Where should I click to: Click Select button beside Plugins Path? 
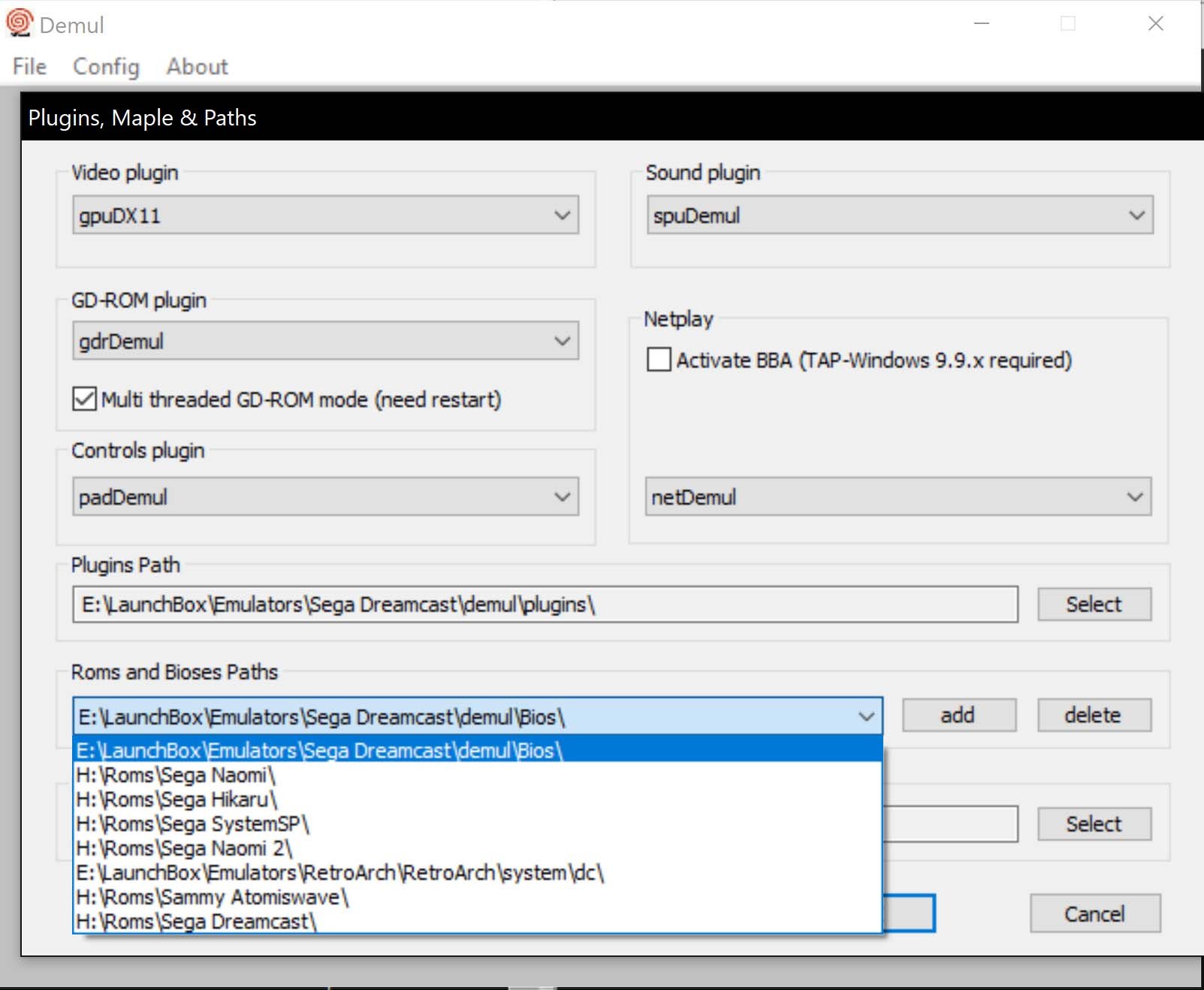coord(1094,604)
